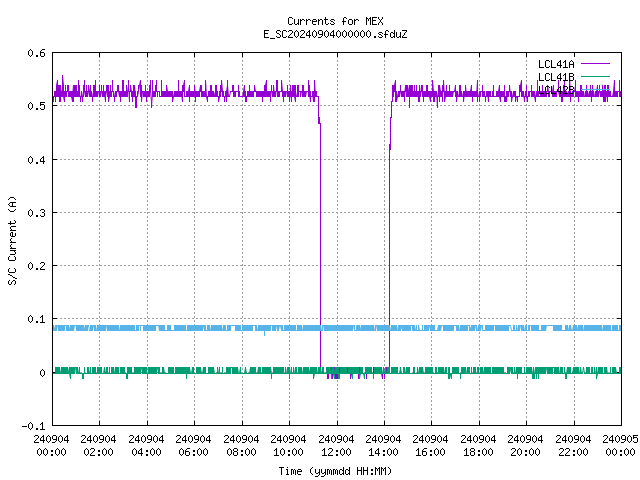Click the 0.2 y-axis tick label
The image size is (640, 480).
[x=36, y=266]
